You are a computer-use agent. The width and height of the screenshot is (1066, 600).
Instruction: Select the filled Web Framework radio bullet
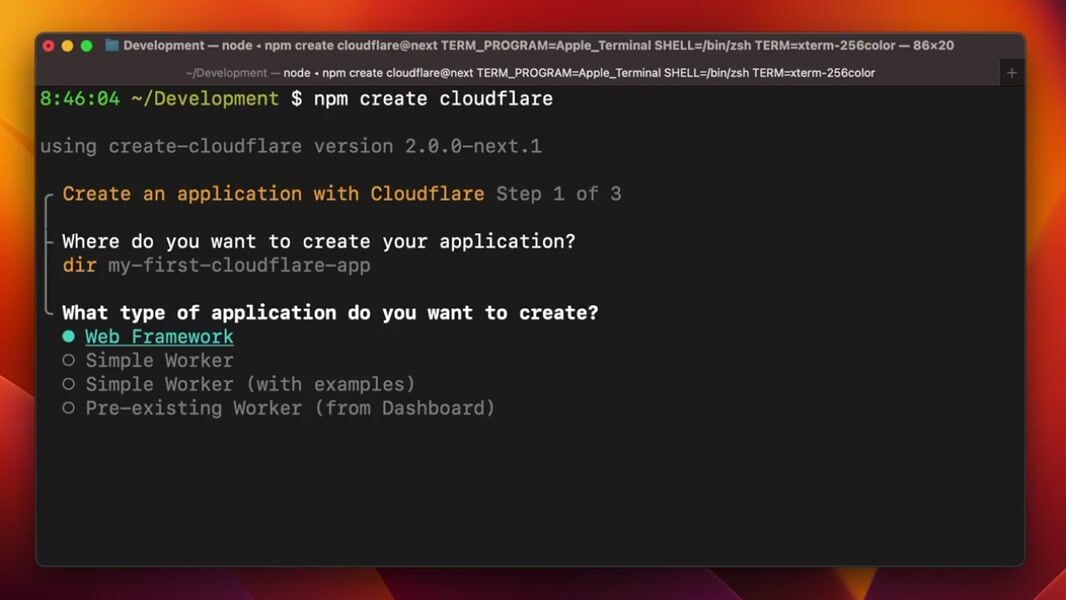(68, 337)
